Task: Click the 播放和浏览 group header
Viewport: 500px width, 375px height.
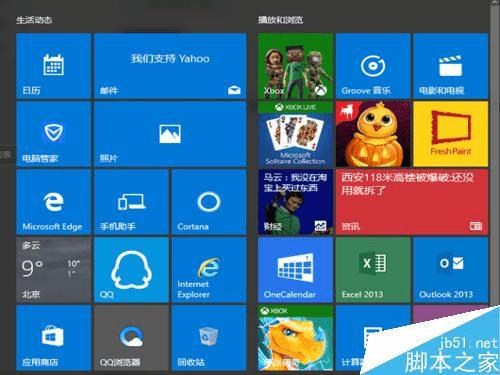Action: click(x=280, y=20)
